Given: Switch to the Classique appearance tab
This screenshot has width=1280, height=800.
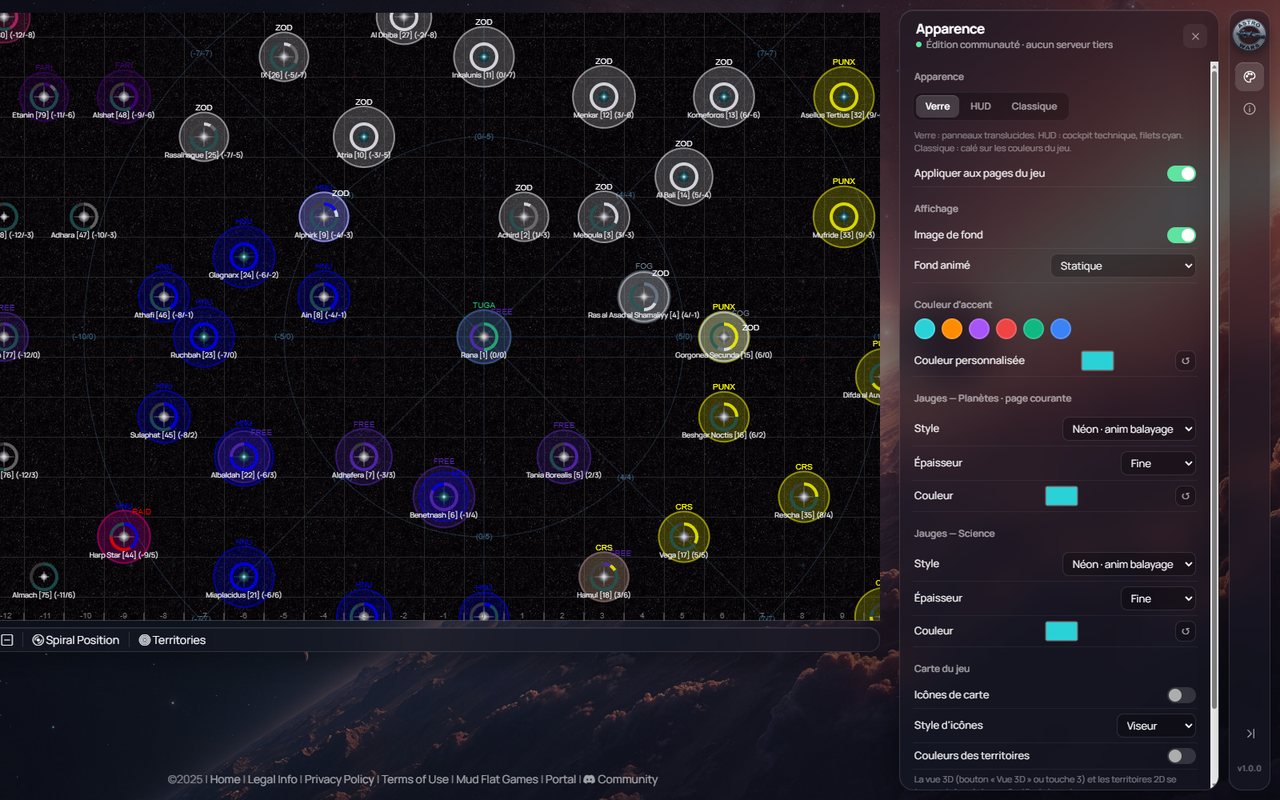Looking at the screenshot, I should pos(1034,107).
